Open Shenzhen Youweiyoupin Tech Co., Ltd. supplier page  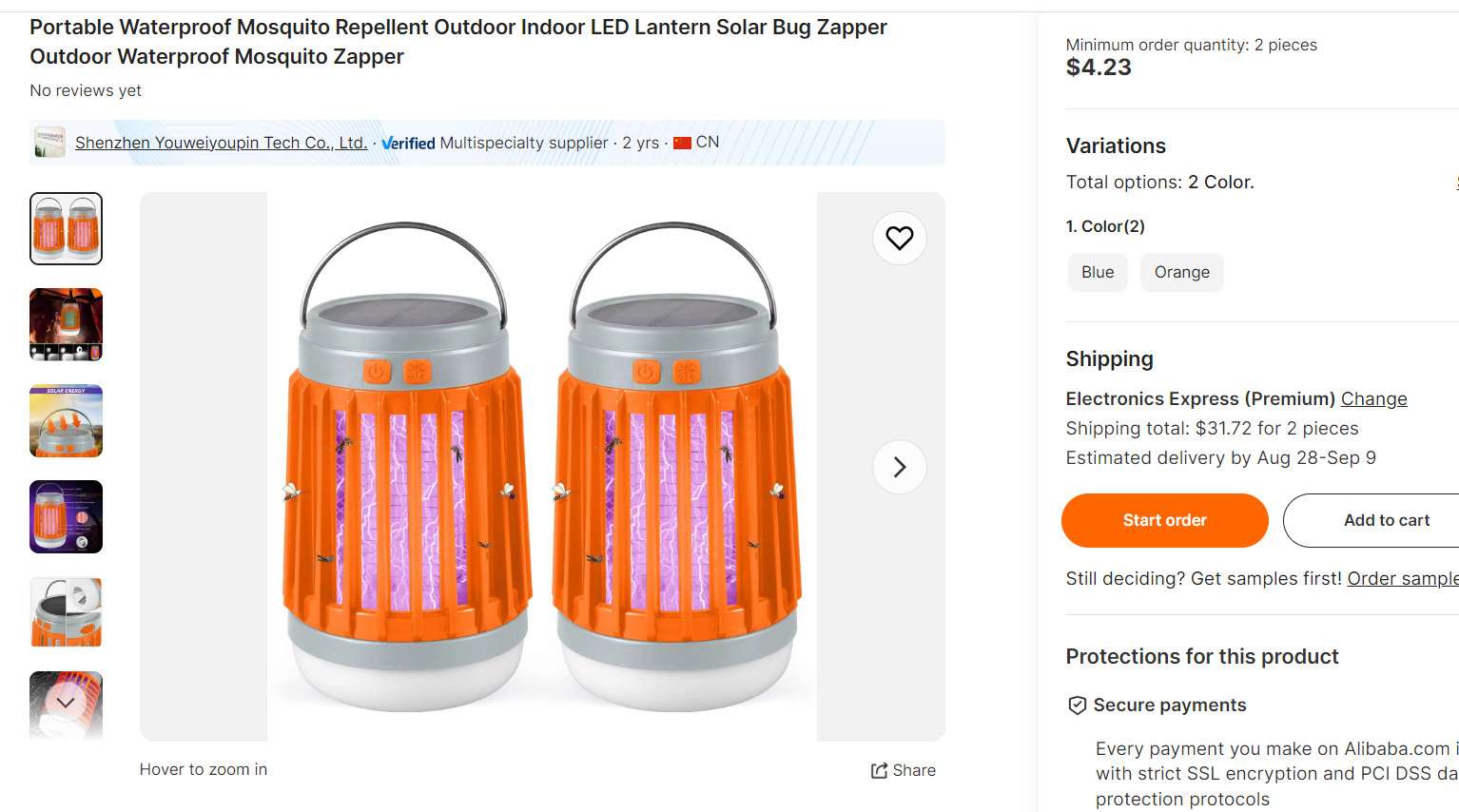(x=221, y=142)
